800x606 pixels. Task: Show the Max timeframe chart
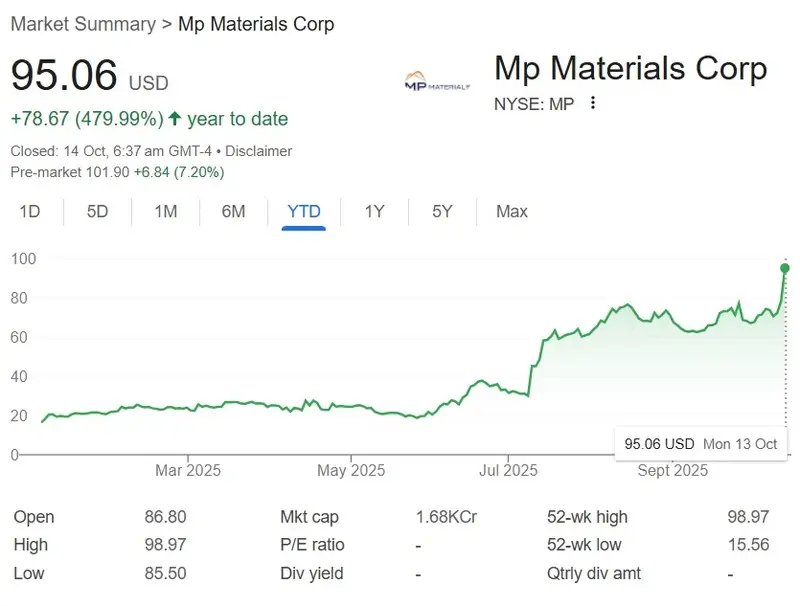[x=510, y=212]
